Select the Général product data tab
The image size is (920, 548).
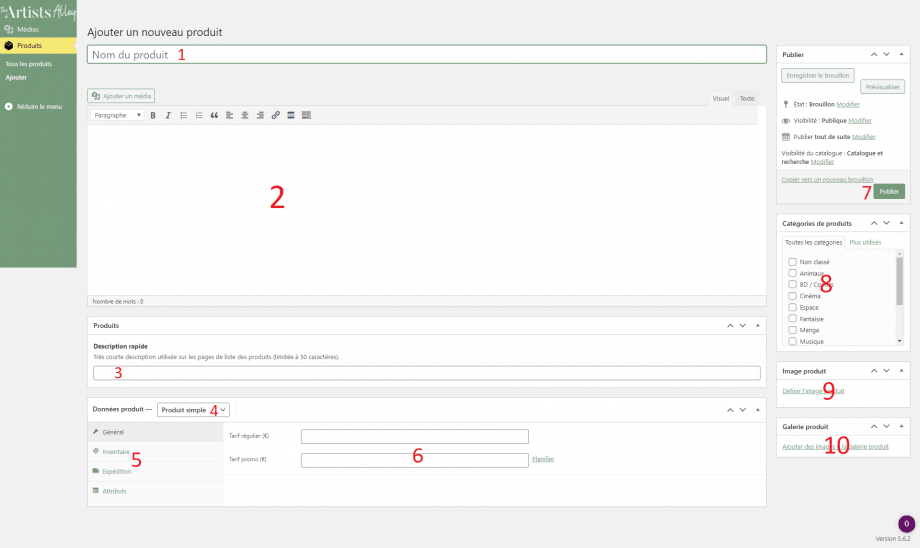(x=155, y=432)
